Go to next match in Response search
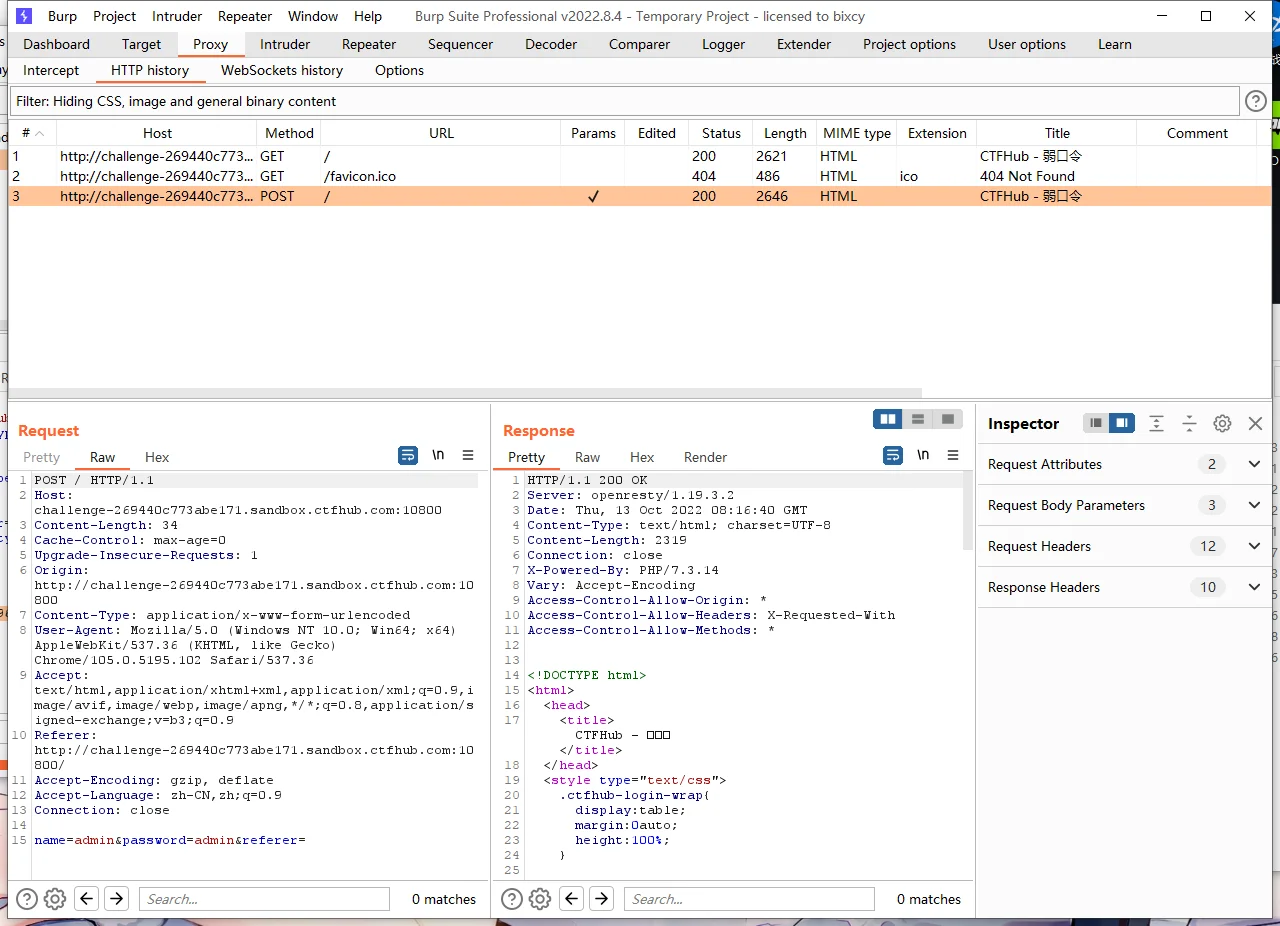Screen dimensions: 1280x926 coord(601,899)
